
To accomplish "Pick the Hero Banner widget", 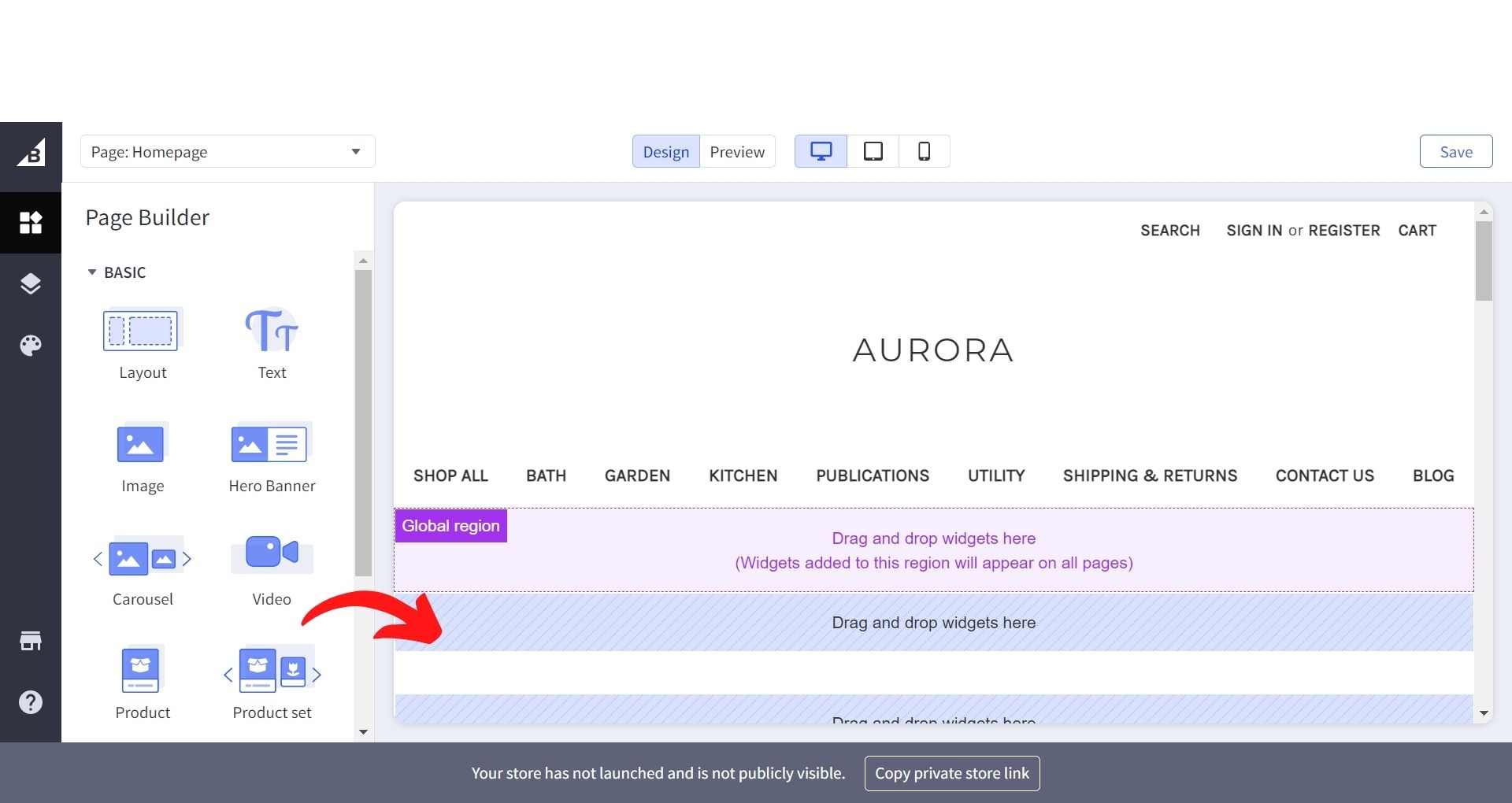I will click(272, 444).
